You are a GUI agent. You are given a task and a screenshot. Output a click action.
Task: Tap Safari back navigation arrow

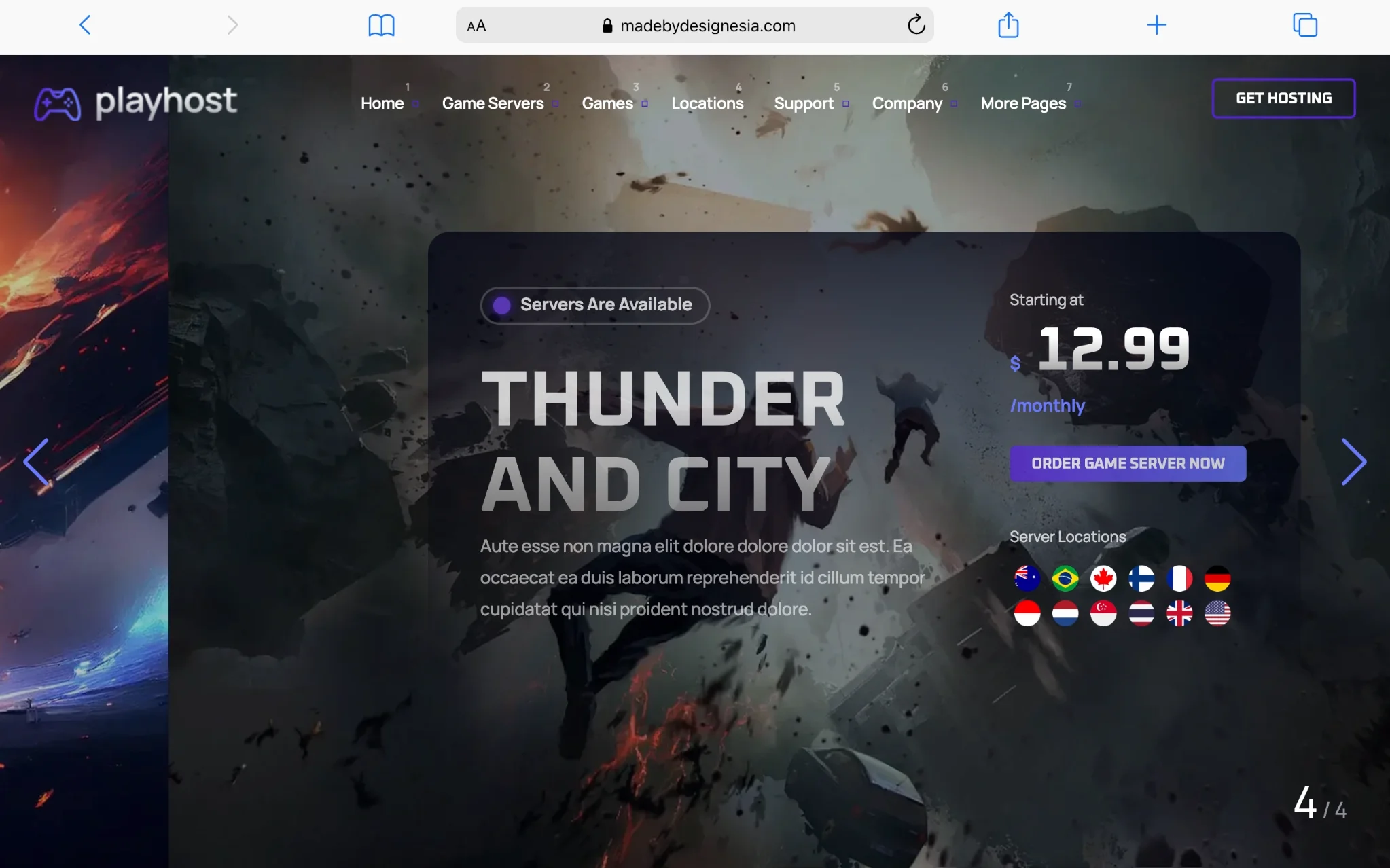click(x=85, y=25)
